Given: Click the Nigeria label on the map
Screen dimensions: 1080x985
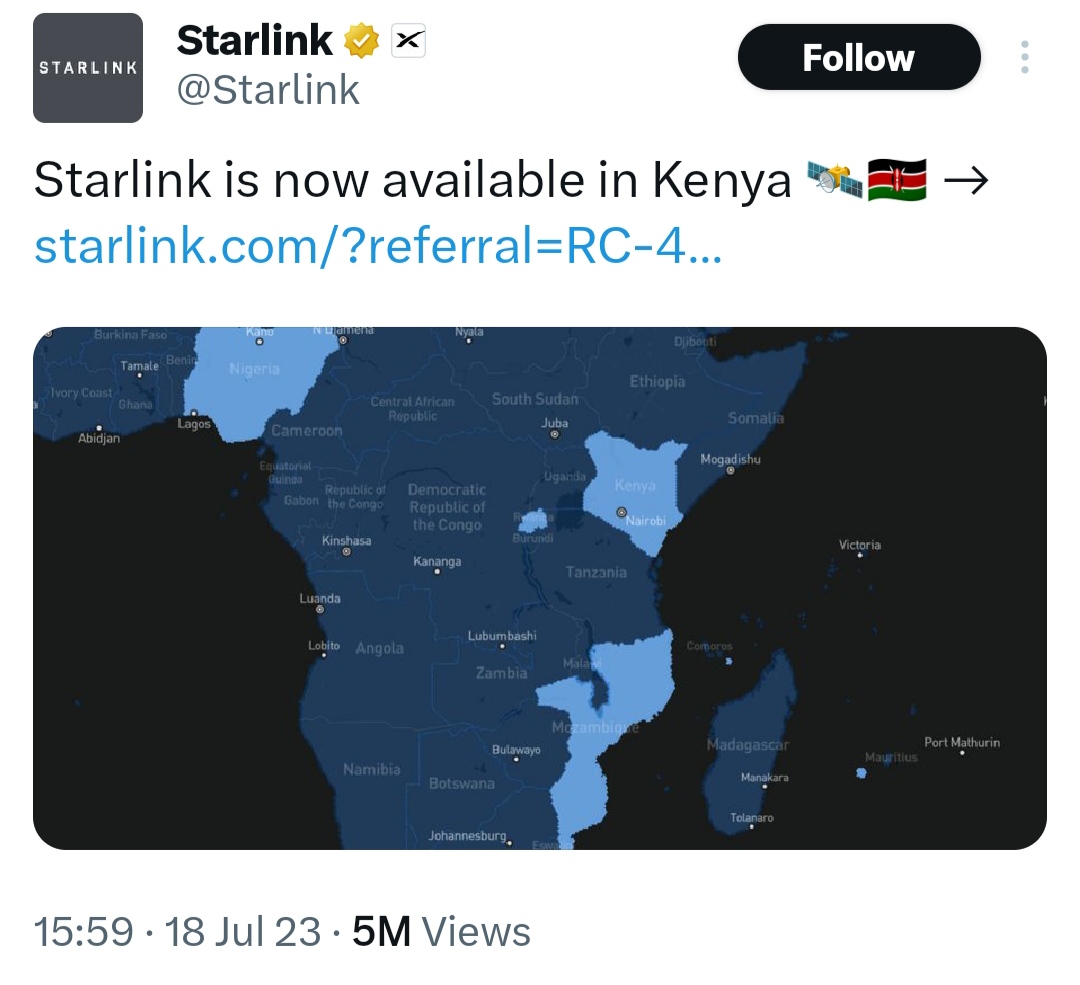Looking at the screenshot, I should click(254, 370).
